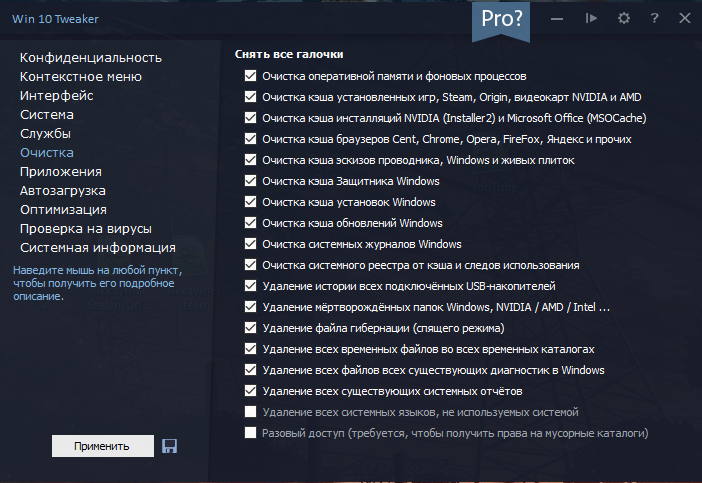Screen dimensions: 702x483
Task: Click the Pro? upgrade badge
Action: (x=501, y=20)
